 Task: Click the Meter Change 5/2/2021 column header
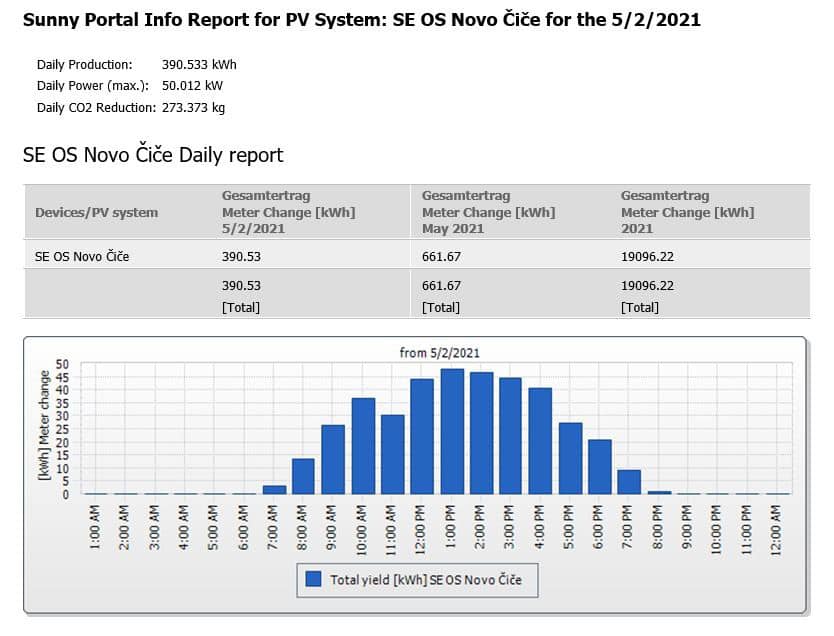[288, 212]
